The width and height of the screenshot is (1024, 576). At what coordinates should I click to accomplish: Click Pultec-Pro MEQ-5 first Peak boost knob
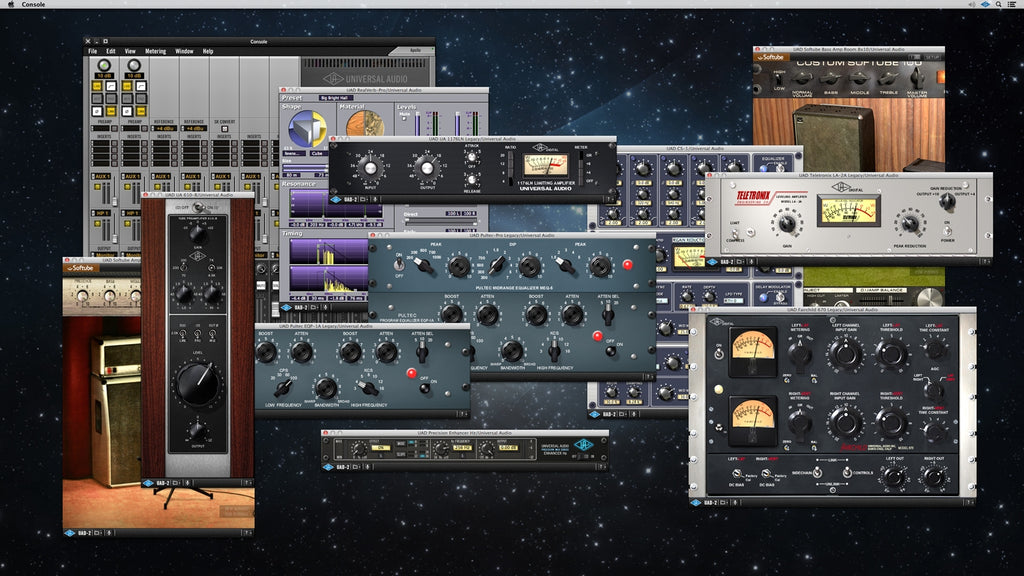458,266
